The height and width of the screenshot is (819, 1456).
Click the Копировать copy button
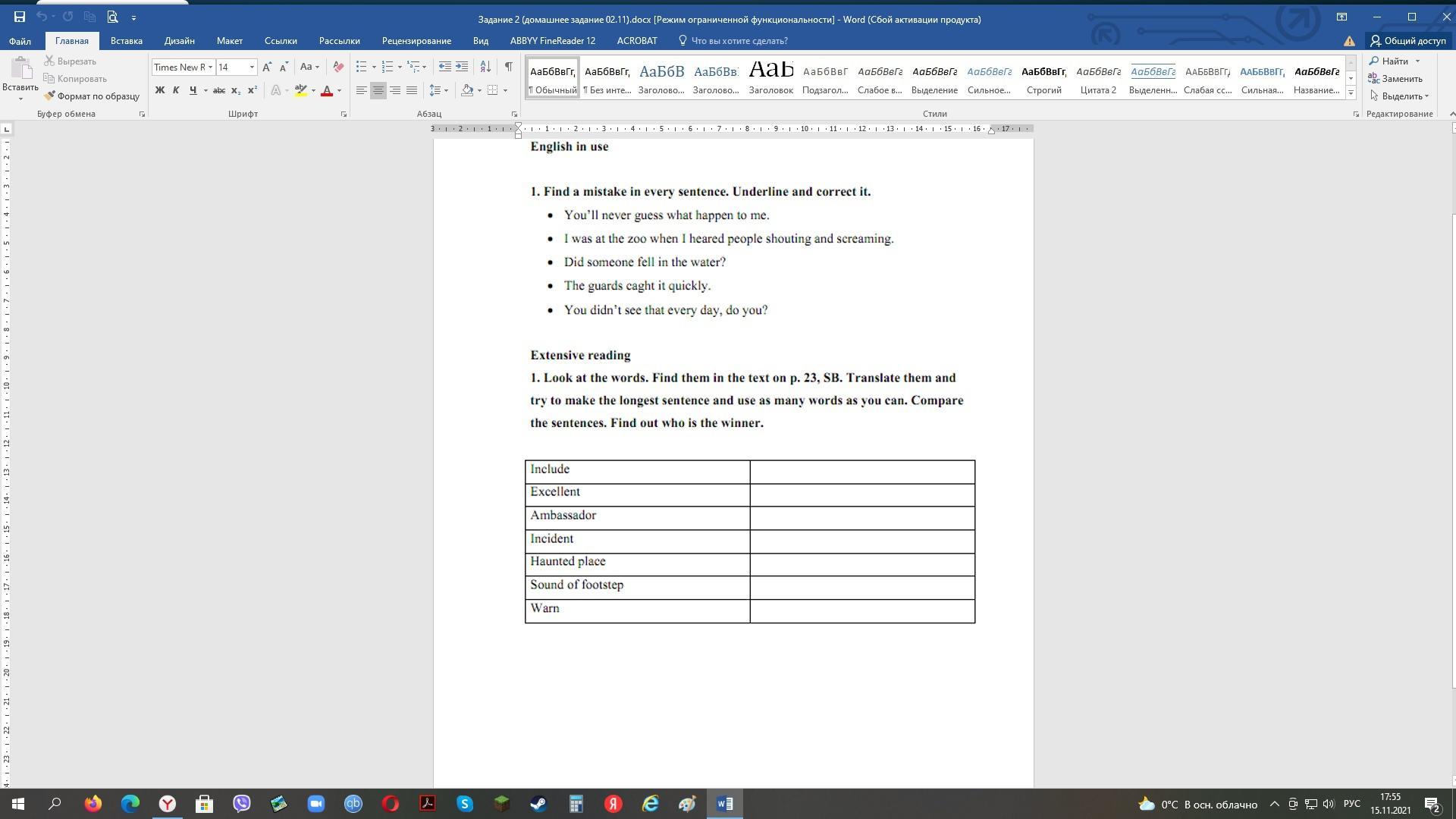(75, 79)
